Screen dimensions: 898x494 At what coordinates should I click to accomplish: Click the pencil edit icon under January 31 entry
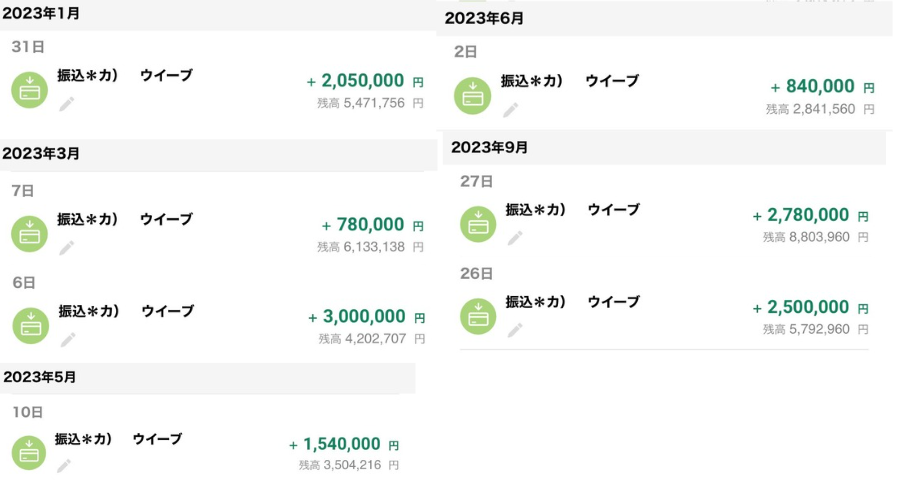pos(67,103)
